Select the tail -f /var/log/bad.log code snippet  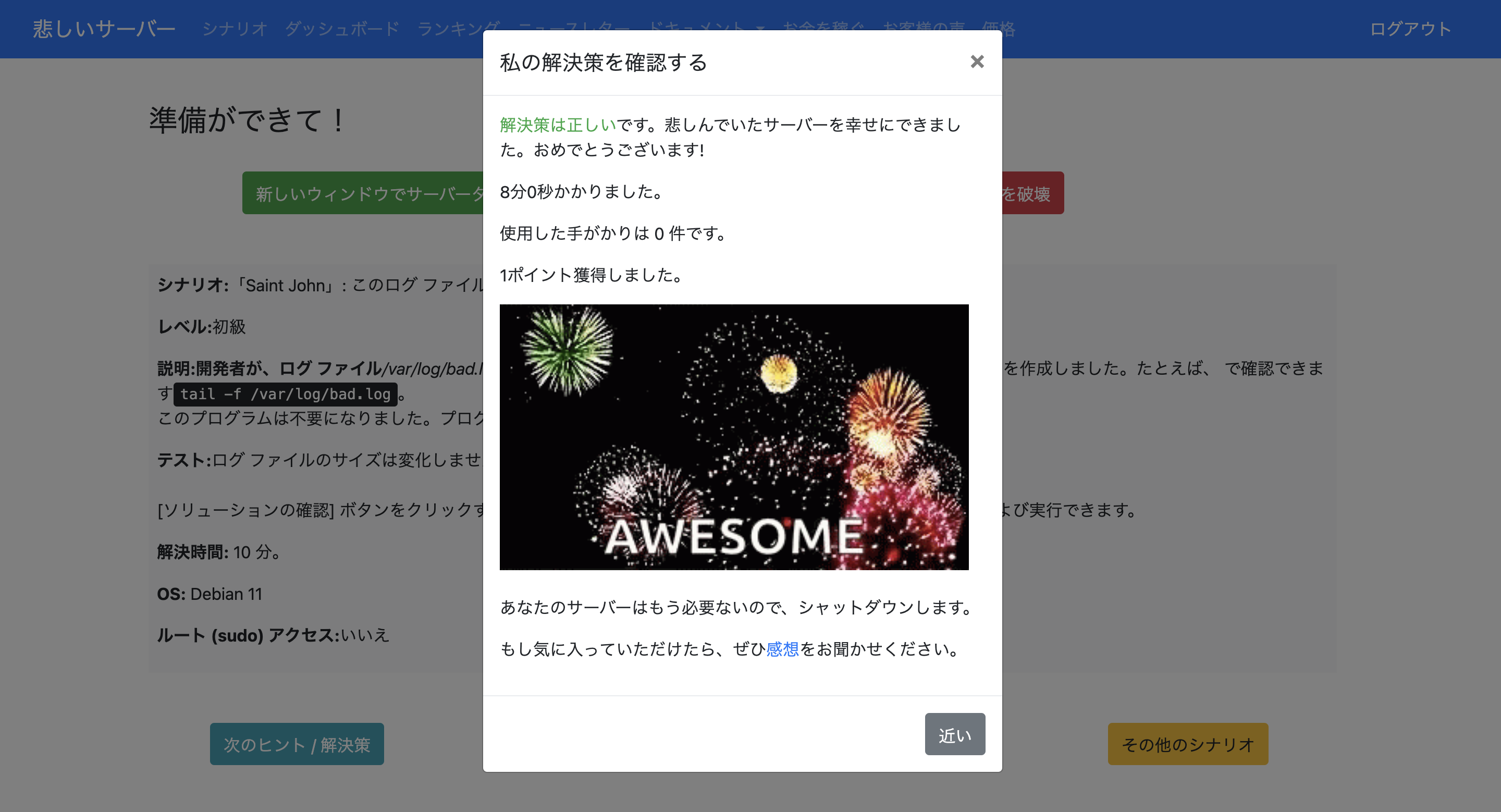tap(286, 395)
